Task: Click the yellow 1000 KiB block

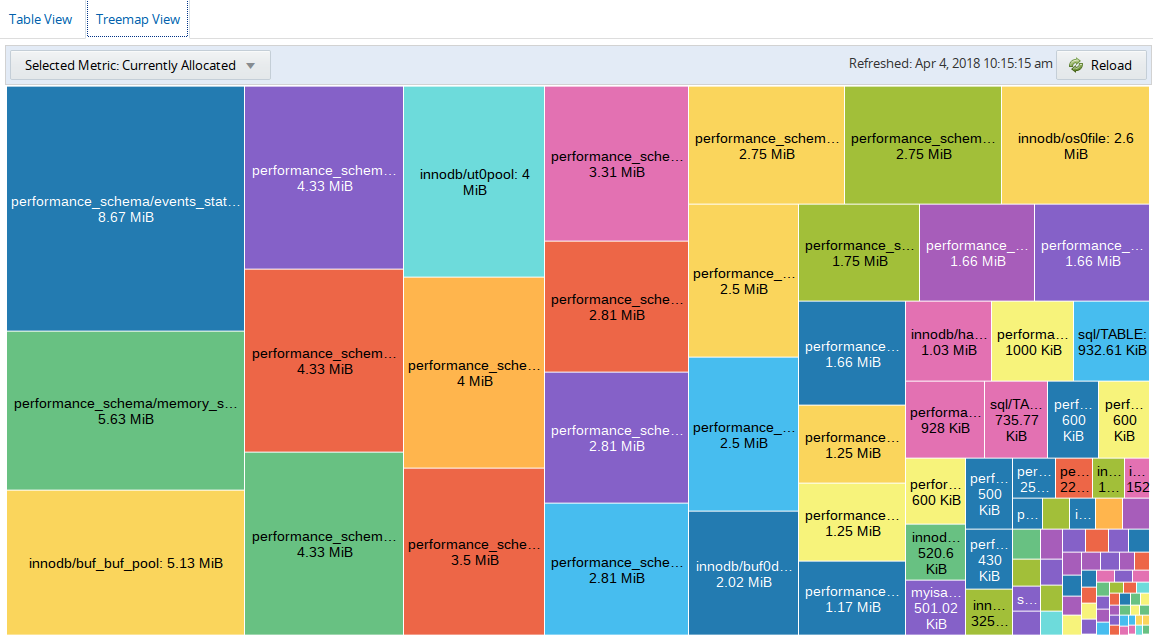Action: (1032, 342)
